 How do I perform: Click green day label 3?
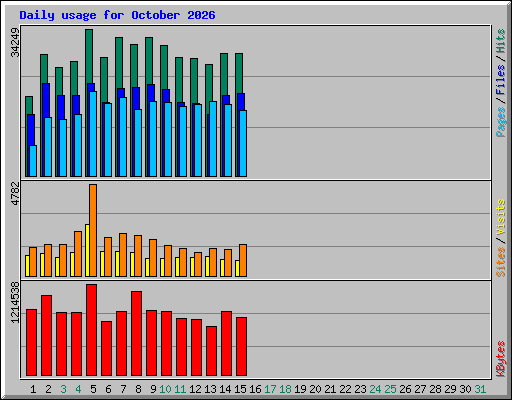[63, 389]
